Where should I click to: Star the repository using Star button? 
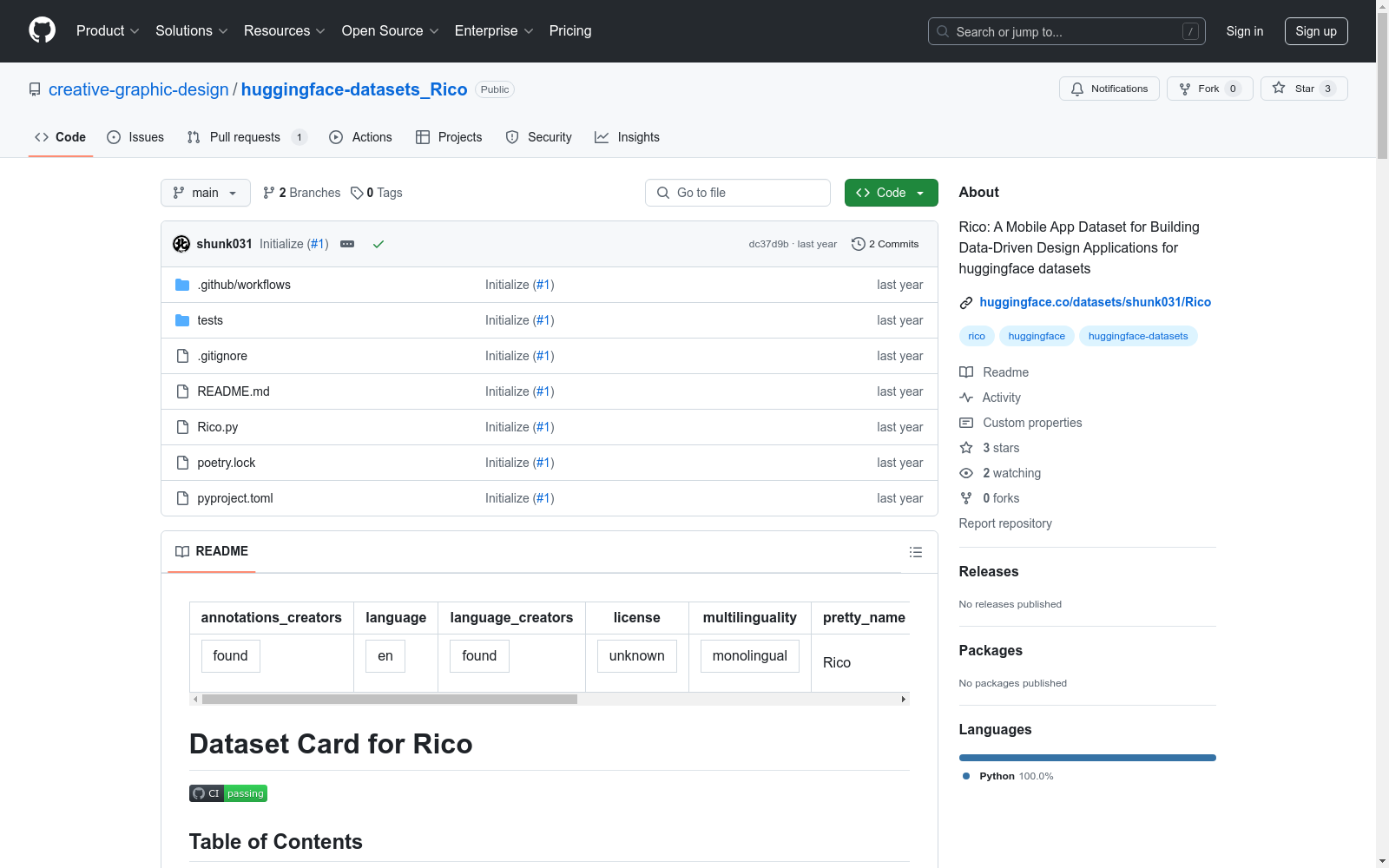[1304, 89]
